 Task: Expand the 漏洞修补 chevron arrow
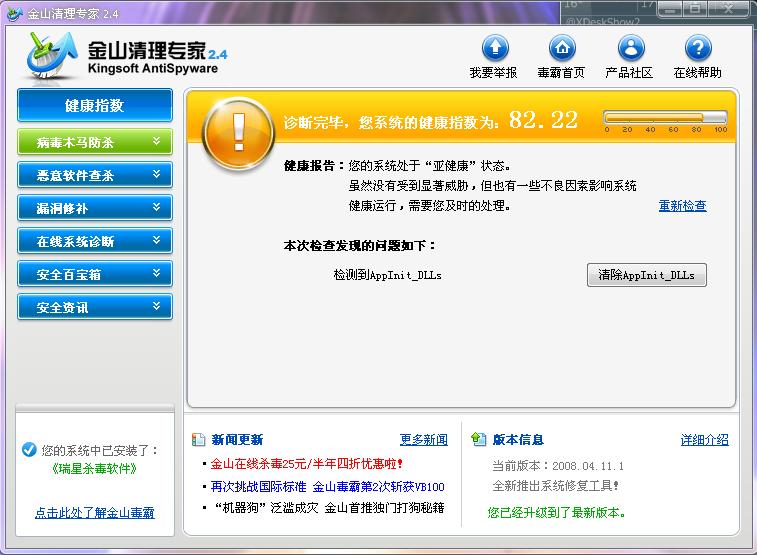[x=156, y=207]
